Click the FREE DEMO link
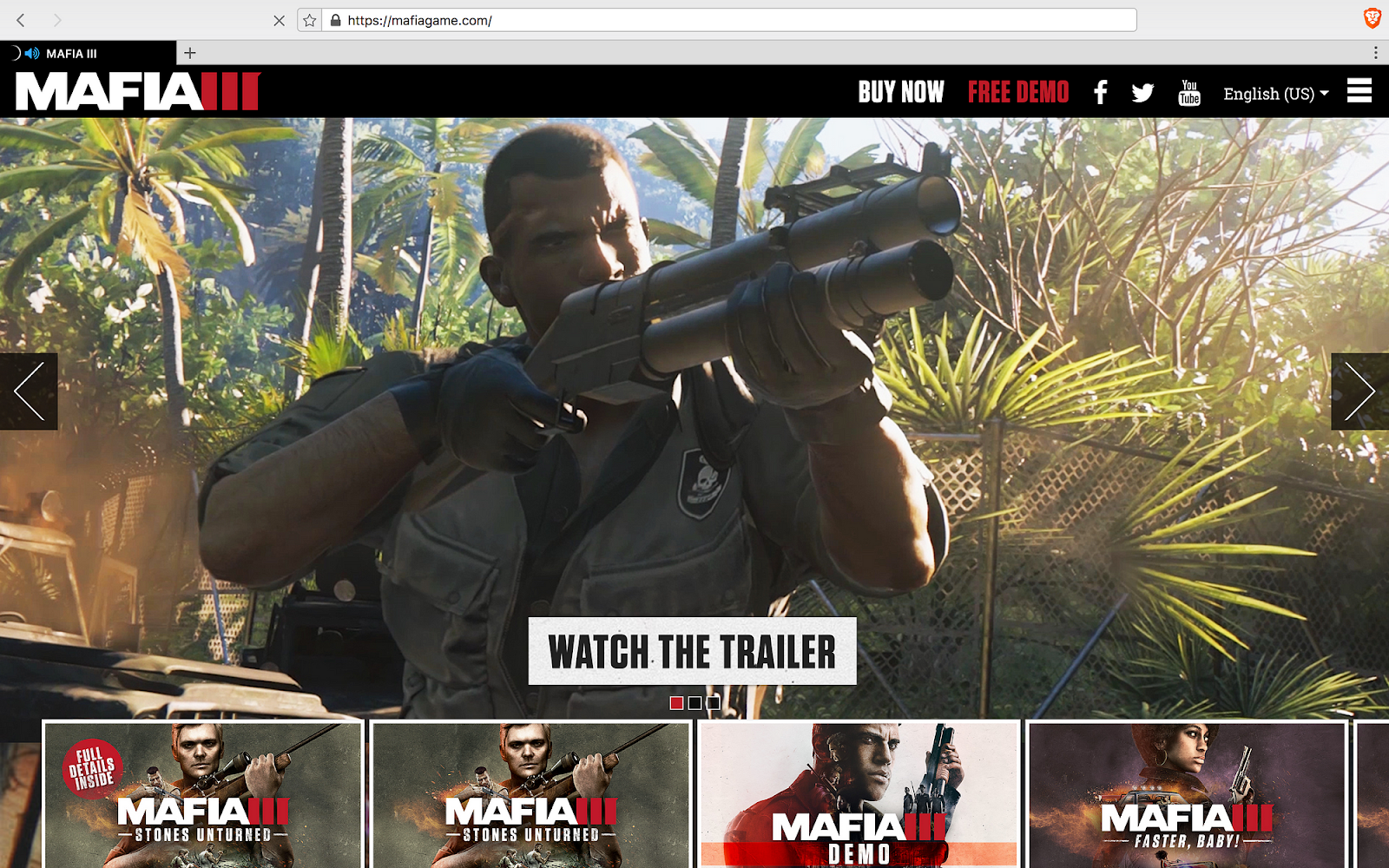 [1018, 92]
